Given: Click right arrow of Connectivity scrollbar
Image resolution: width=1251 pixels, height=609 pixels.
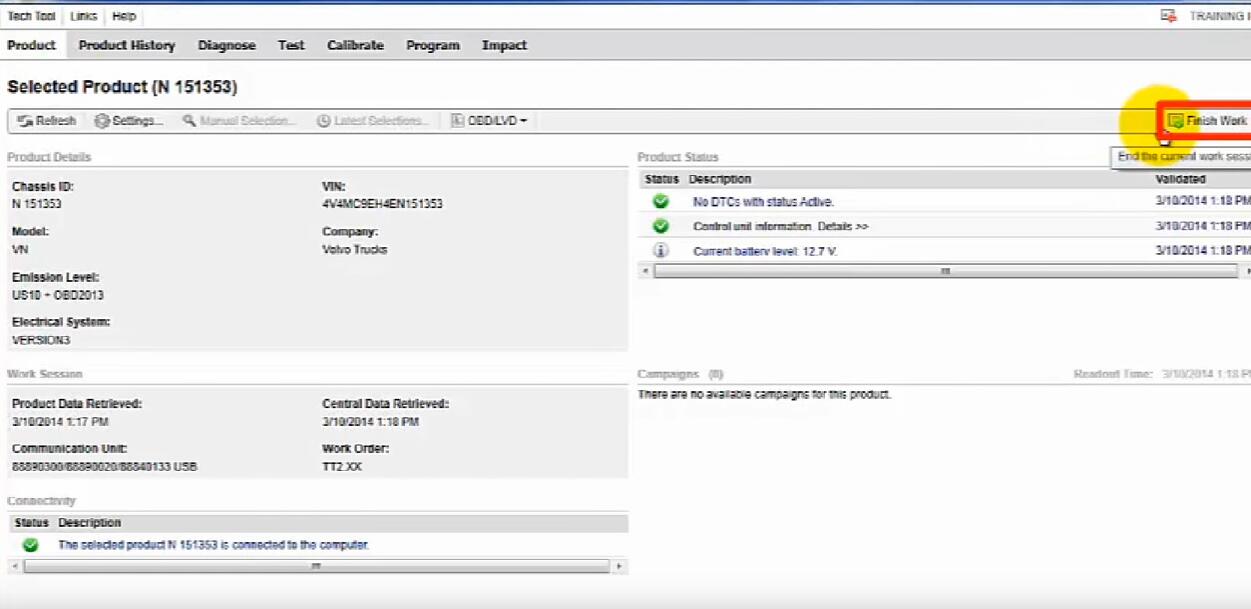Looking at the screenshot, I should (619, 566).
